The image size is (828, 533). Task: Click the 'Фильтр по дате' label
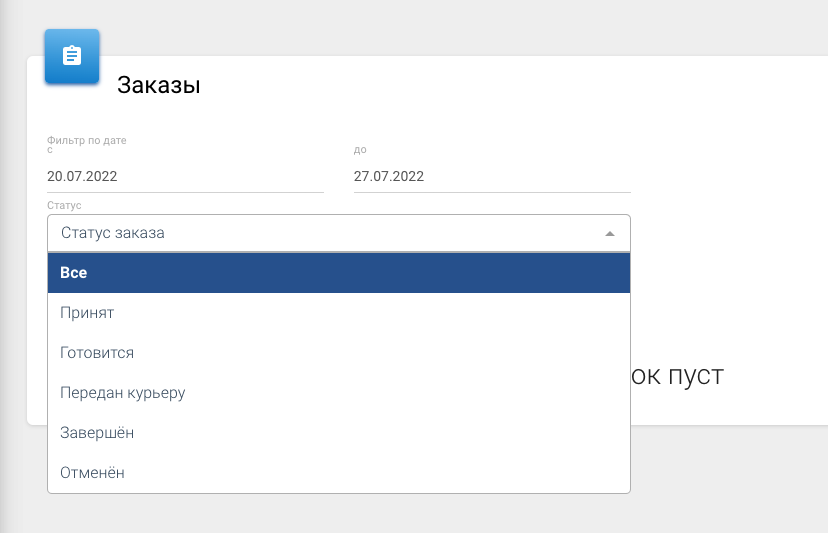tap(87, 140)
